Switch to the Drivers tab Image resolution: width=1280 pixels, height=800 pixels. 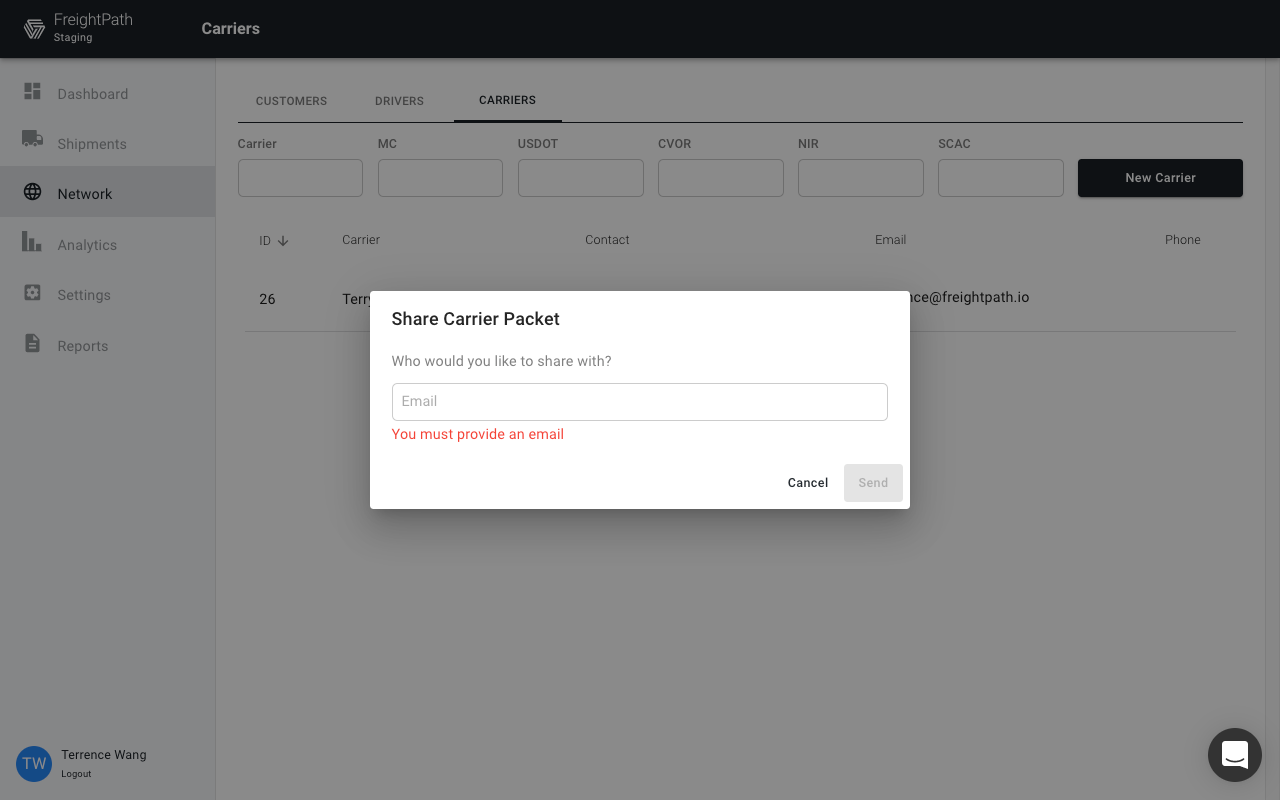tap(399, 101)
